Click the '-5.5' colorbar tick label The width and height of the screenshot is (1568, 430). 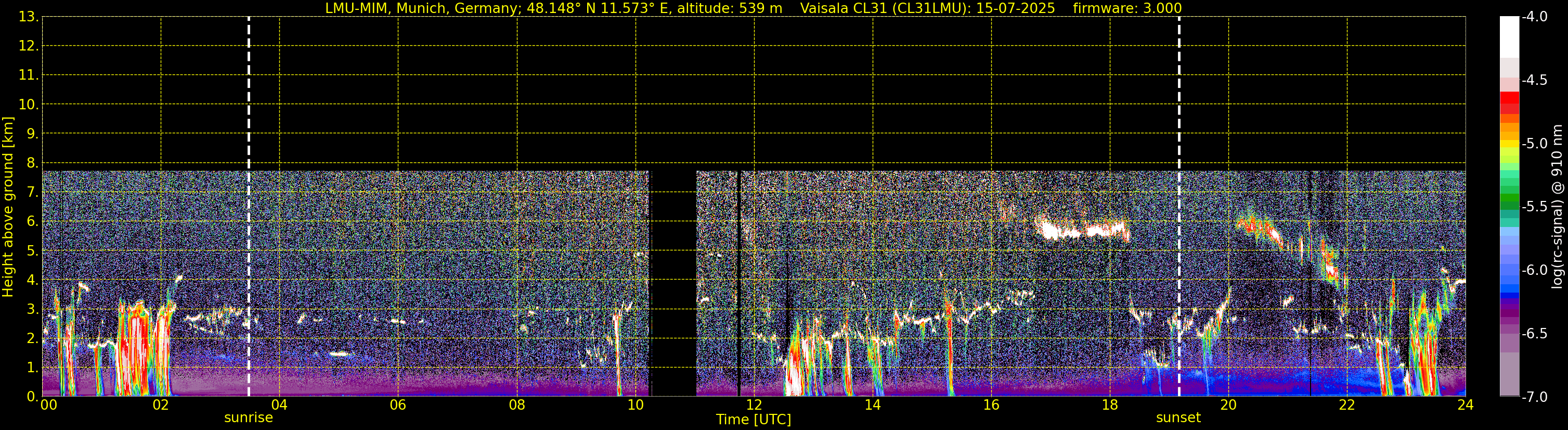[1534, 207]
